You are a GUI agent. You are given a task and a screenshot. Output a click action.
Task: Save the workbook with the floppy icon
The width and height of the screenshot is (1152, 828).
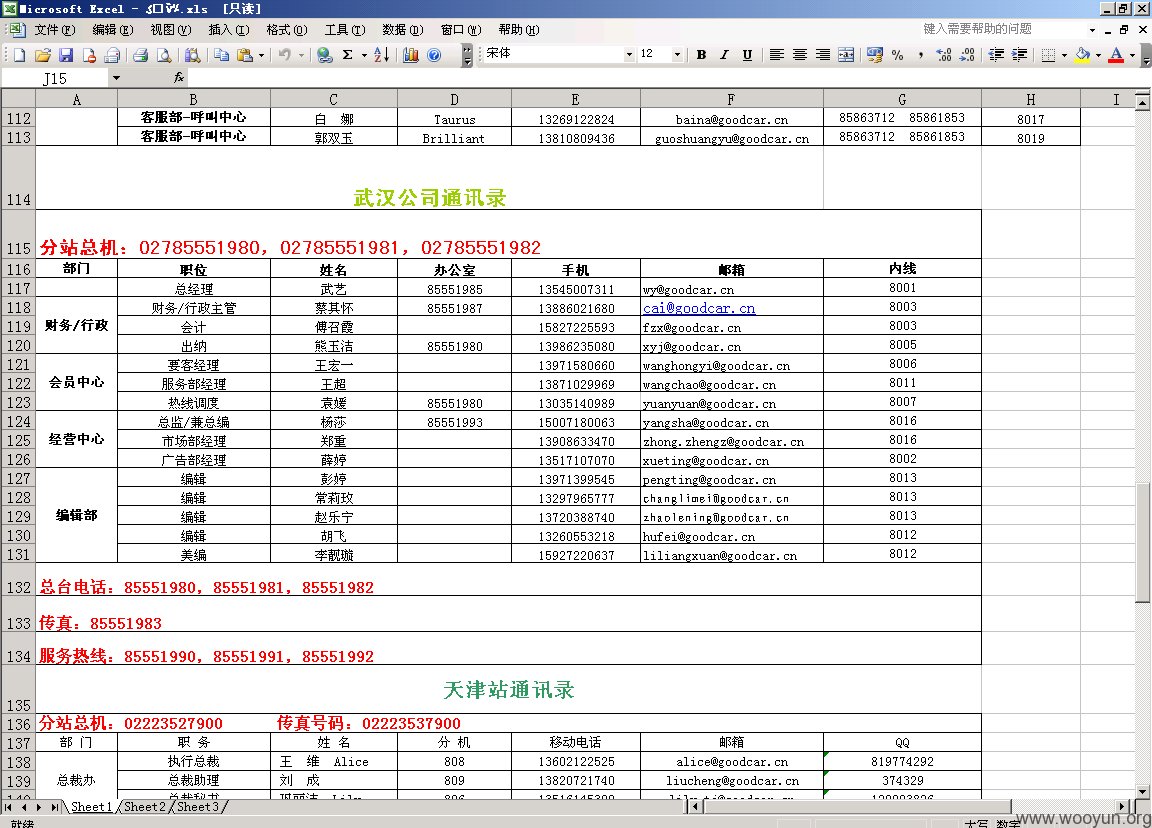(66, 55)
